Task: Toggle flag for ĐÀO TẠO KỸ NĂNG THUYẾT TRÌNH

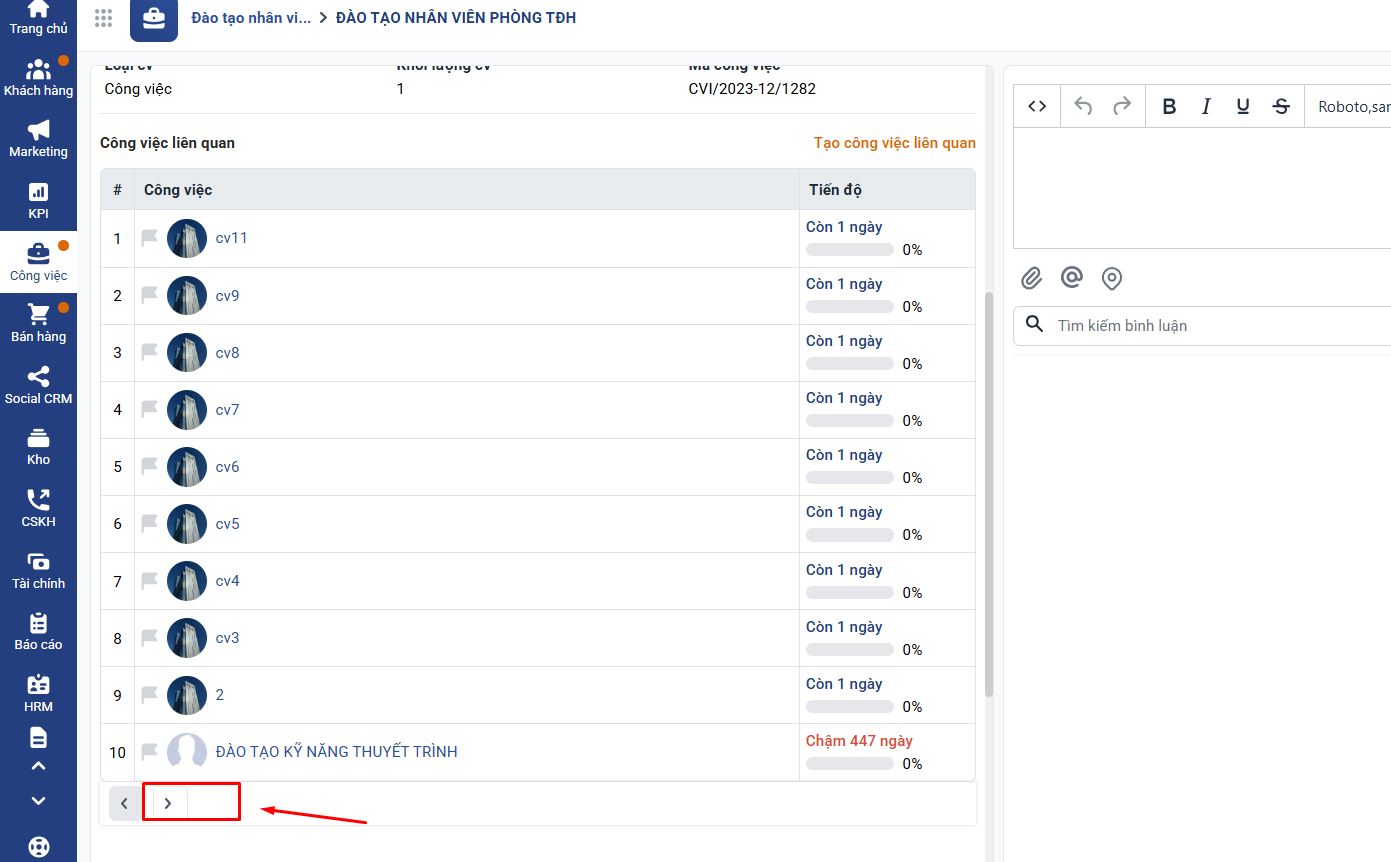Action: coord(150,751)
